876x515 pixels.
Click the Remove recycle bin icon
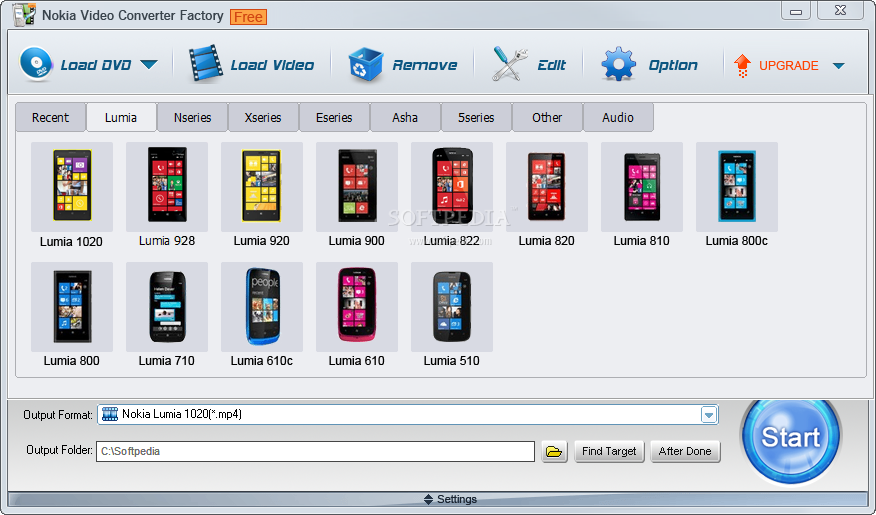(x=366, y=65)
